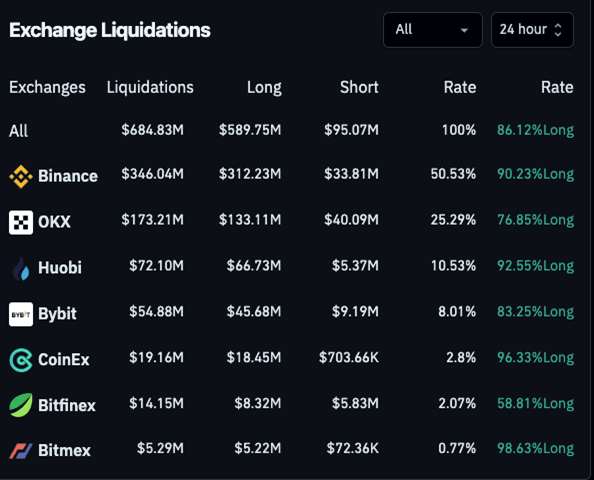Click Bybit short value $9.19M
This screenshot has width=594, height=480.
(x=355, y=311)
